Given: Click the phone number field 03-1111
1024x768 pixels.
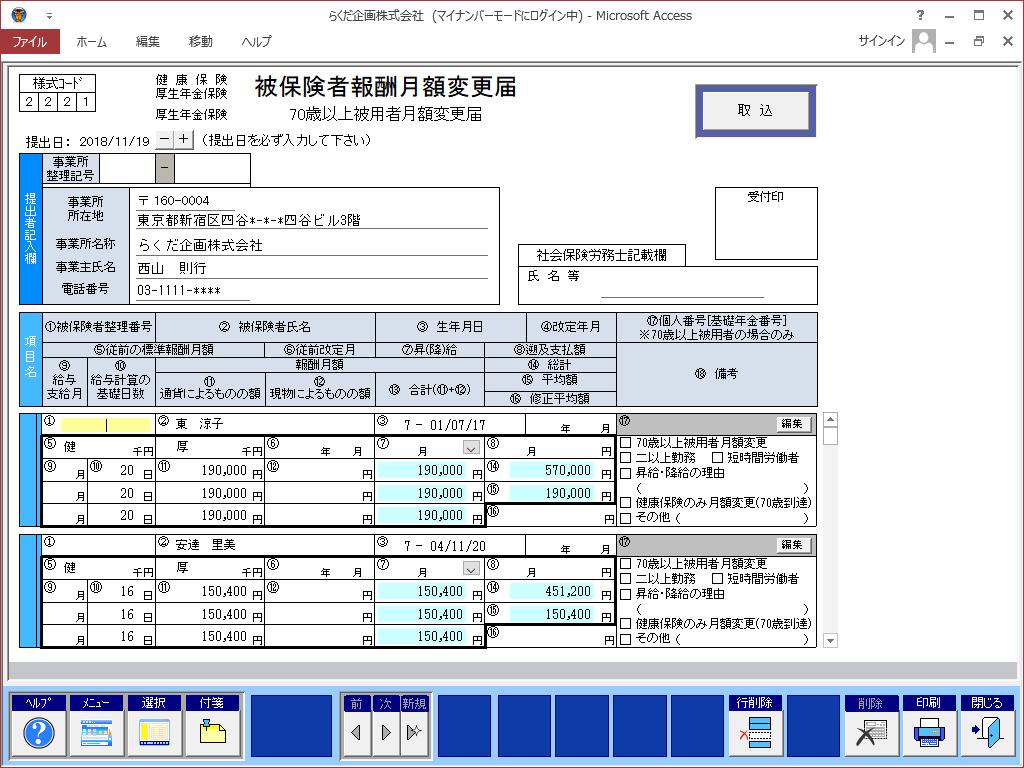Looking at the screenshot, I should click(x=193, y=291).
